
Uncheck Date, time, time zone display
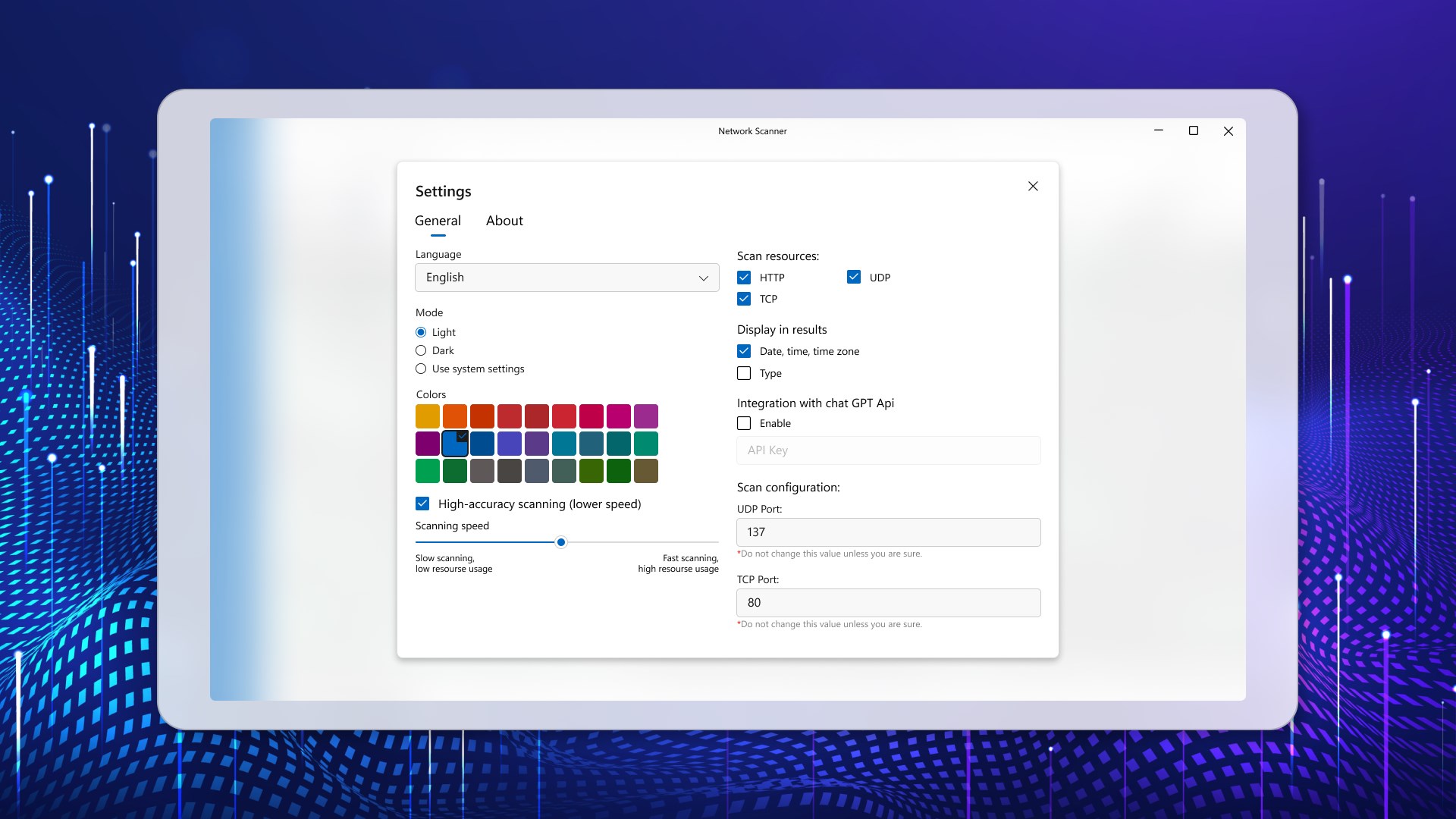[744, 350]
